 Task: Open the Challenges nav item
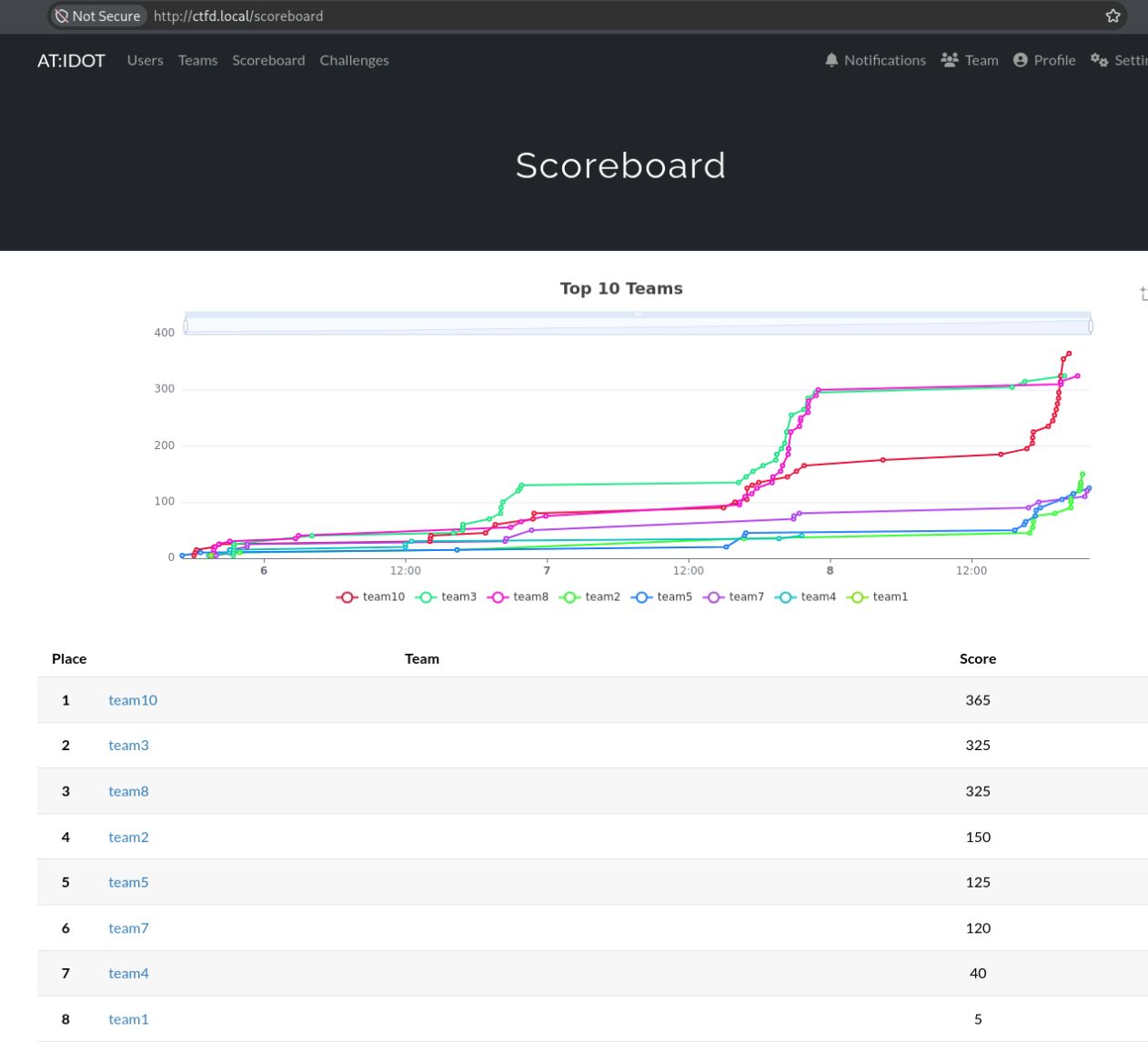coord(354,60)
